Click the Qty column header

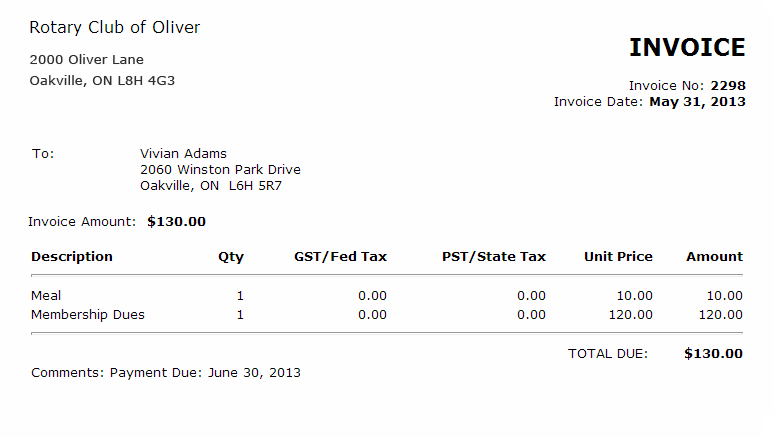click(x=231, y=256)
